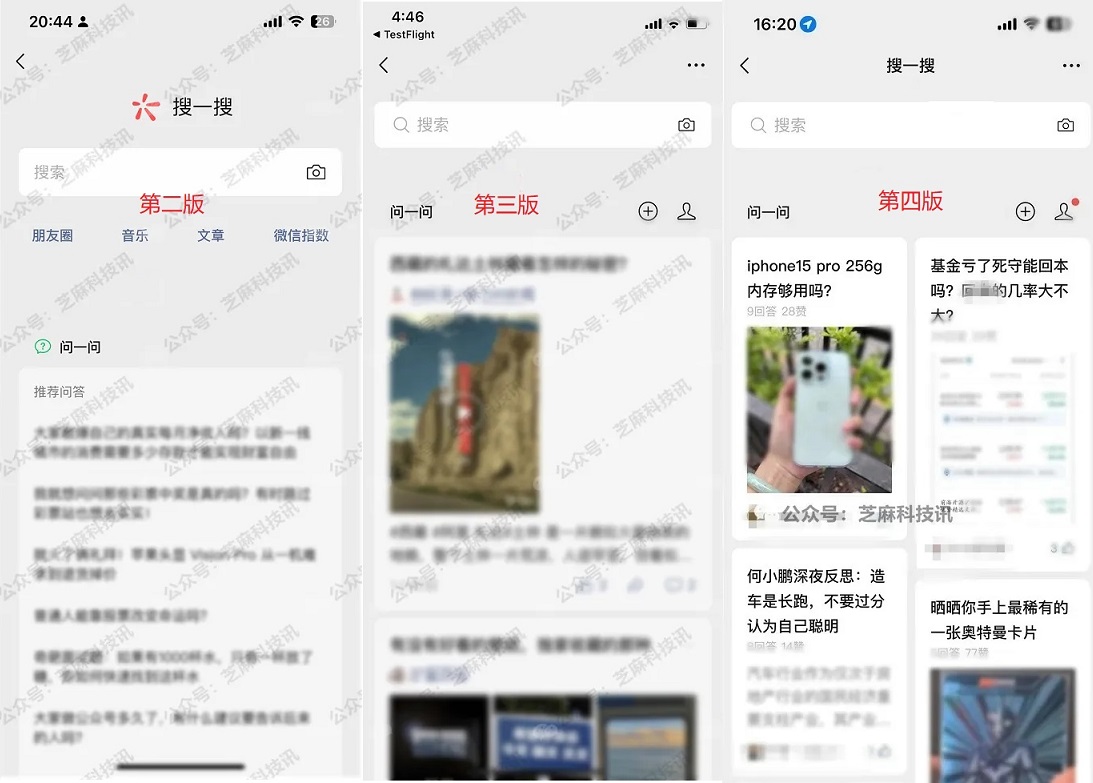This screenshot has height=783, width=1093.
Task: Tap the + ask-question icon in 第三版
Action: pyautogui.click(x=648, y=211)
